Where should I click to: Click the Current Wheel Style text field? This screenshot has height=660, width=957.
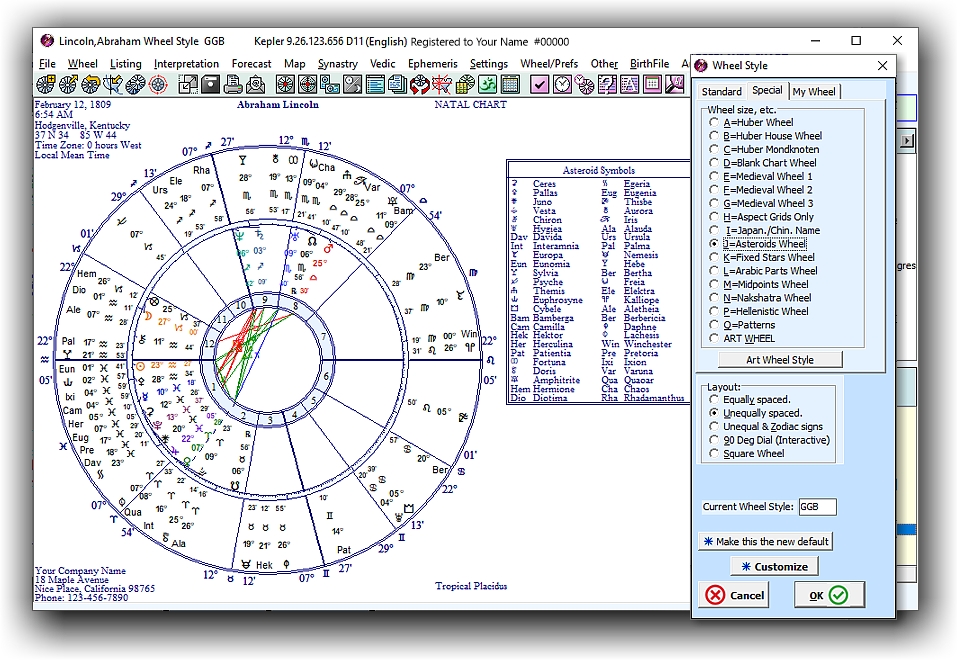(x=817, y=507)
